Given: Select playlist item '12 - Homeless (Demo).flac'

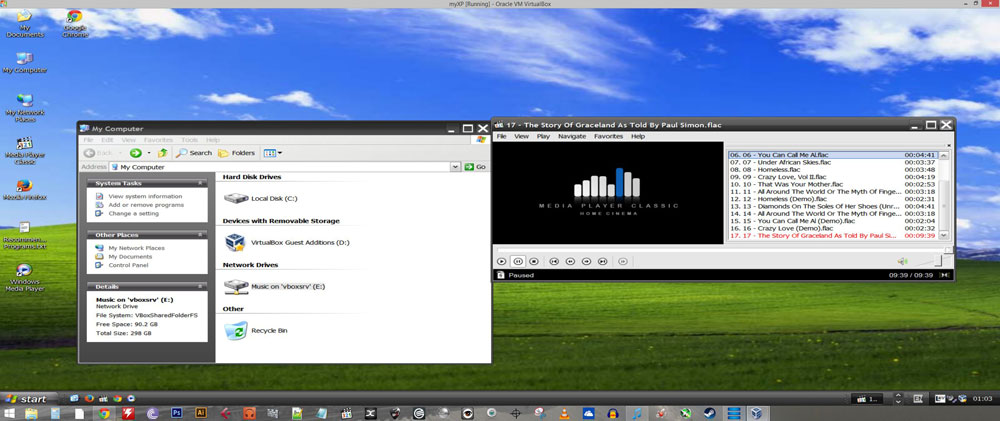Looking at the screenshot, I should (833, 199).
